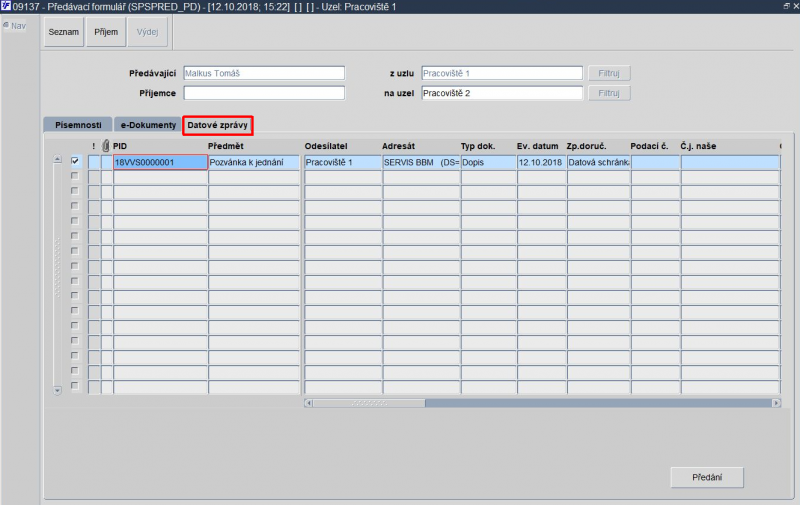Select PID cell 18VVS0000001
The image size is (800, 505).
click(160, 162)
